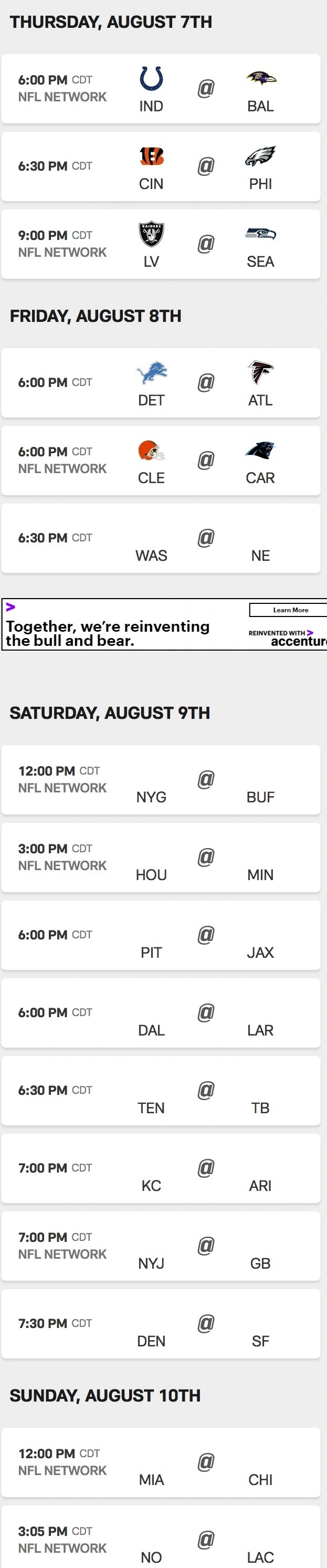This screenshot has height=1568, width=327.
Task: Click the Cleveland Browns helmet logo
Action: point(151,451)
